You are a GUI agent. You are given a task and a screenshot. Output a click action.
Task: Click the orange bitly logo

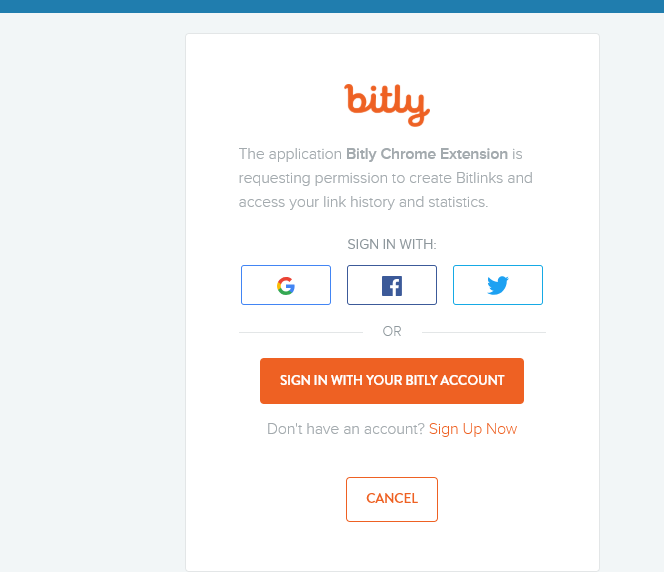click(386, 103)
